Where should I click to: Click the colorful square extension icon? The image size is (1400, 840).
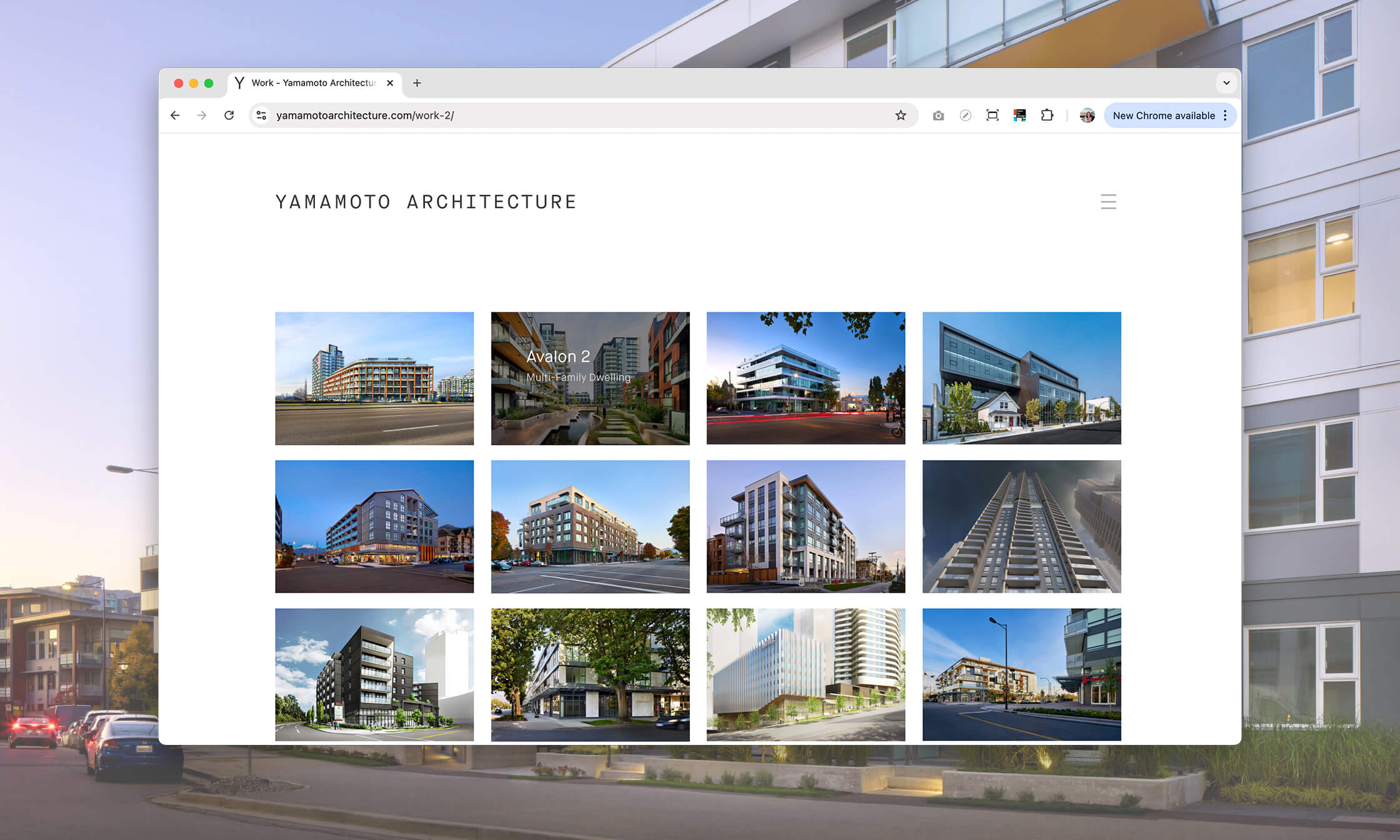[x=1019, y=115]
